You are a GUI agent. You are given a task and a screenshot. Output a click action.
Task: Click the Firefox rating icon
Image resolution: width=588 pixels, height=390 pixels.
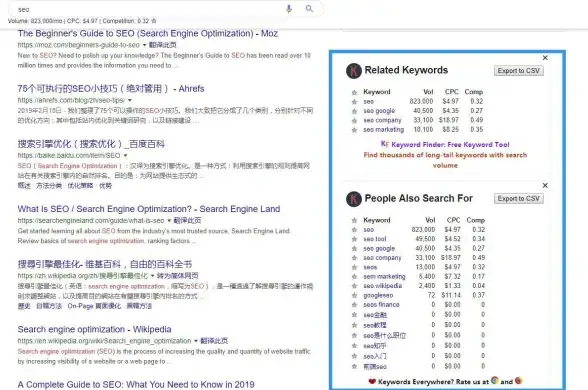519,381
